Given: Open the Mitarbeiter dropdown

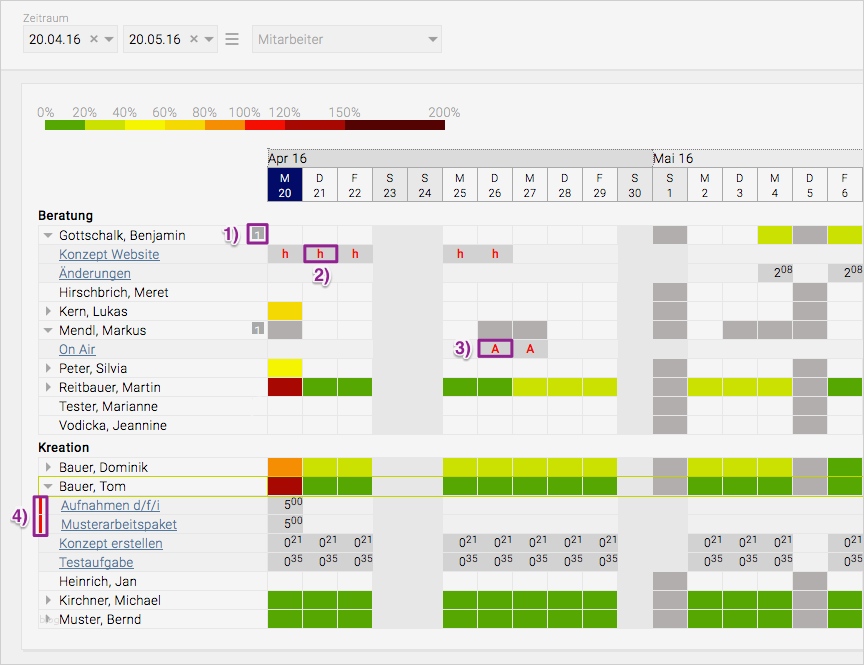Looking at the screenshot, I should coord(345,39).
